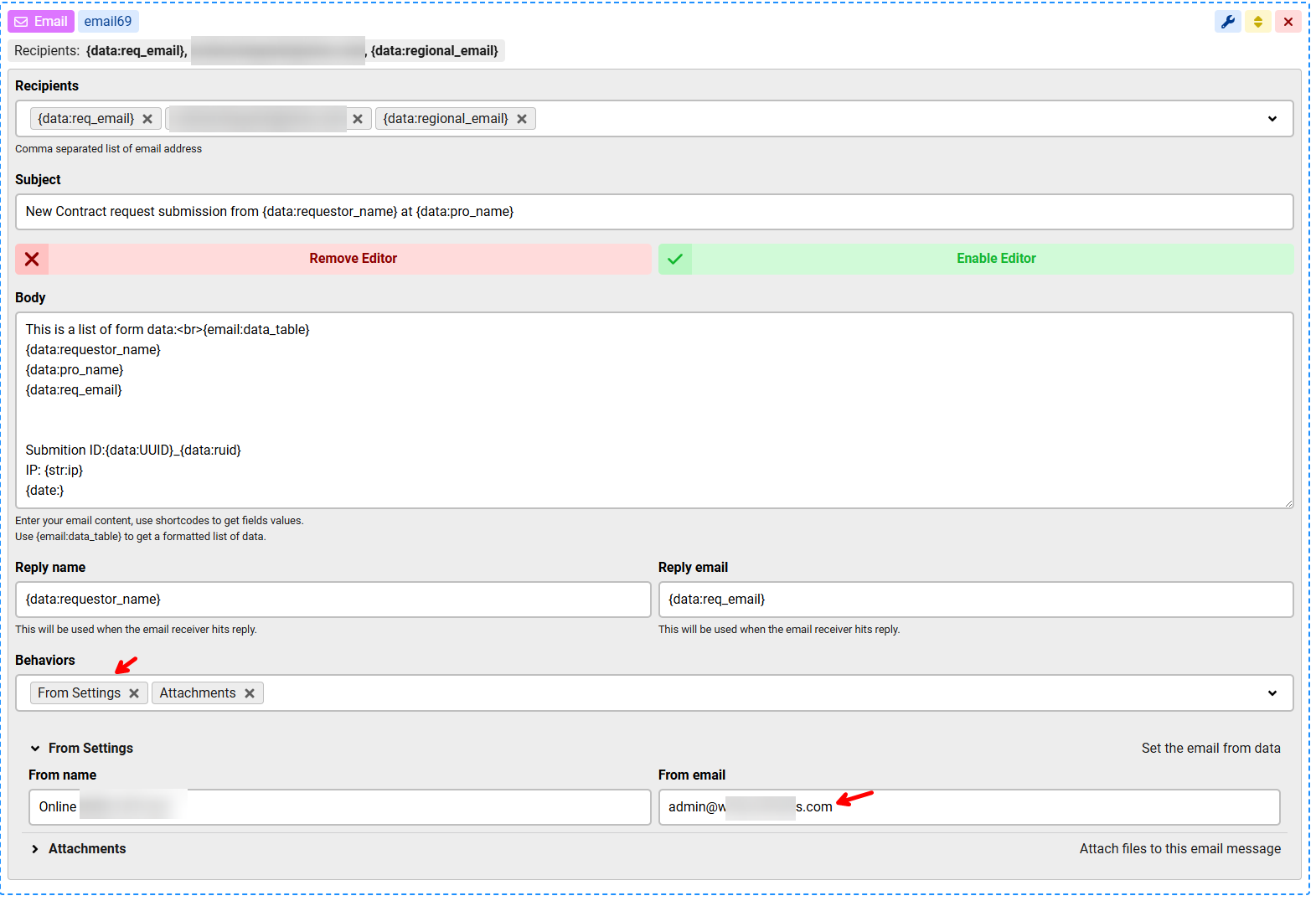Click the Behaviors label
Viewport: 1316px width, 901px height.
pyautogui.click(x=45, y=661)
